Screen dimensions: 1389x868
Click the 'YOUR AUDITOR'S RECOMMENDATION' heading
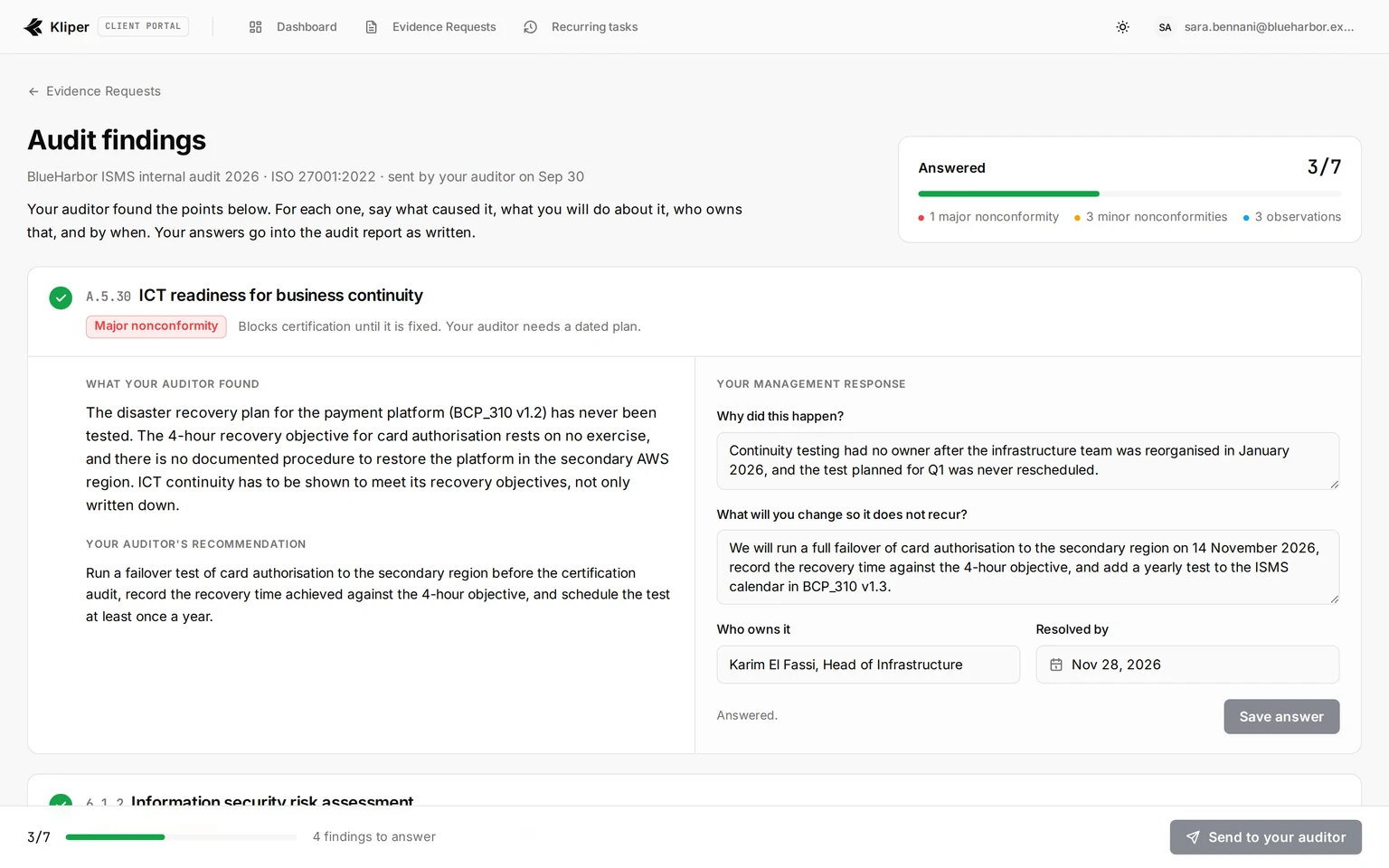(x=196, y=544)
